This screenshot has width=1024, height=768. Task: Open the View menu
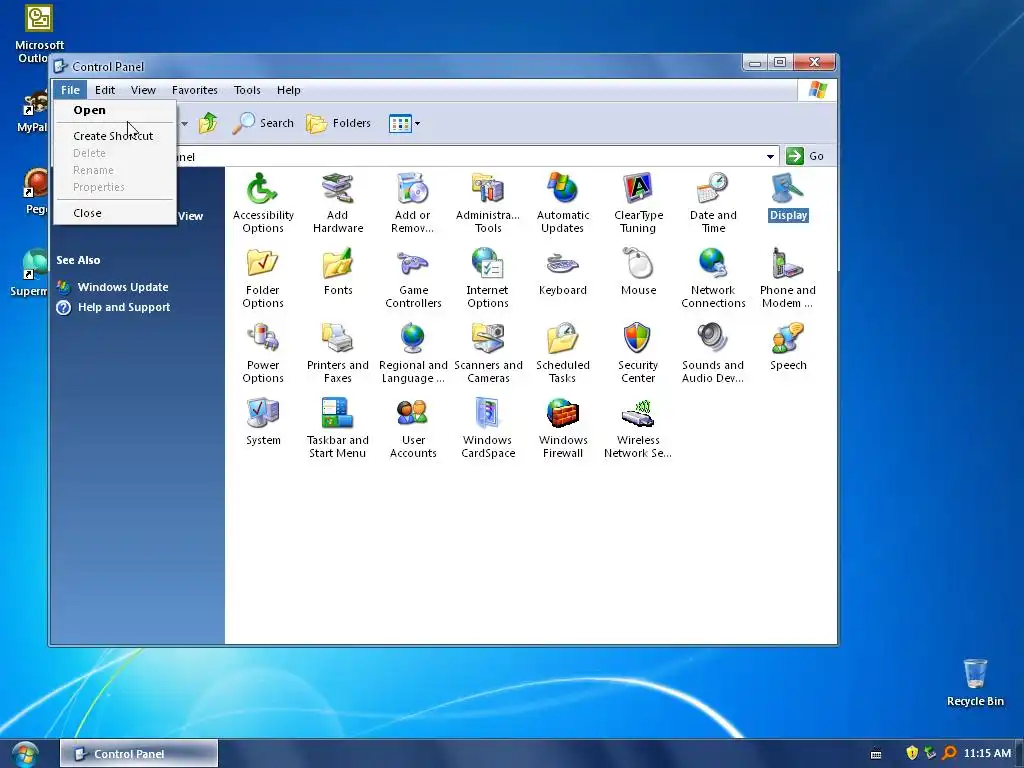pyautogui.click(x=143, y=90)
